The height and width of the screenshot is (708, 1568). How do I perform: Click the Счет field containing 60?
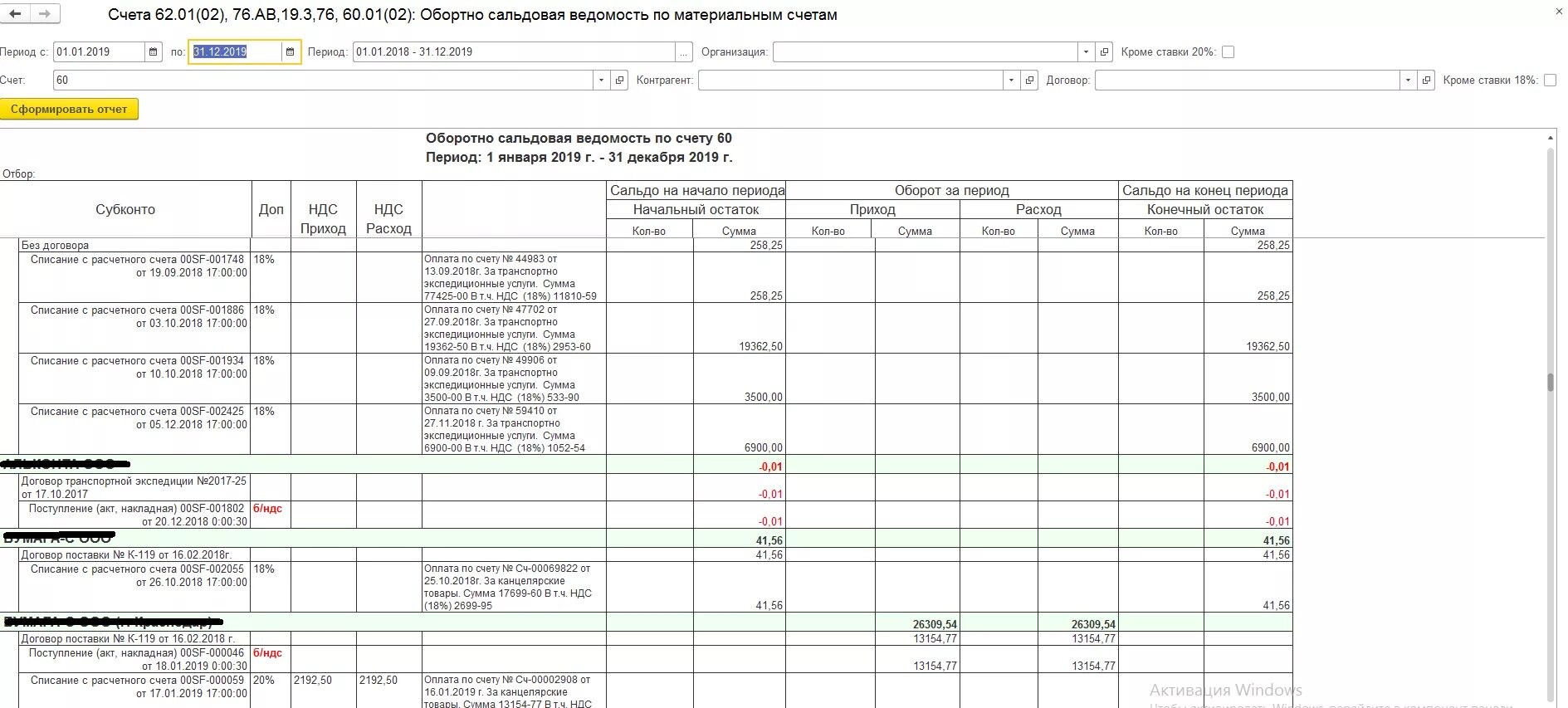[x=323, y=81]
